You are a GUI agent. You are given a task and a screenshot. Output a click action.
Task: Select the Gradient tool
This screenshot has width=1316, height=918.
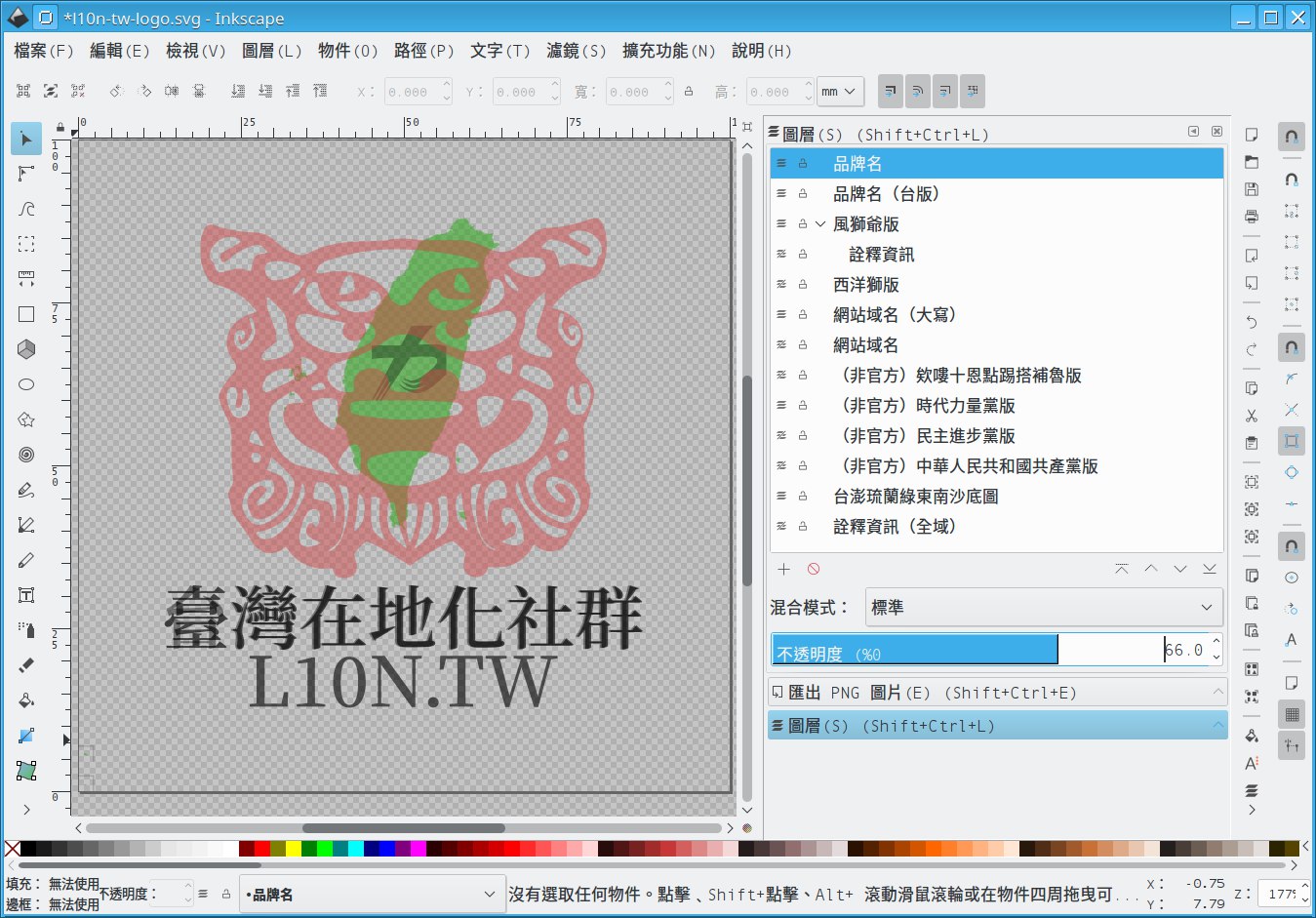click(x=26, y=736)
